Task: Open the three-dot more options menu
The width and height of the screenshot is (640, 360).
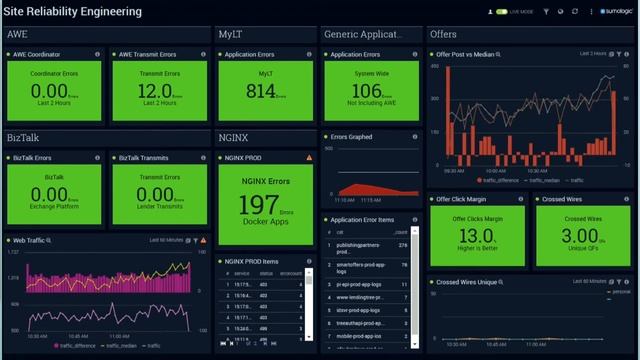Action: click(591, 12)
